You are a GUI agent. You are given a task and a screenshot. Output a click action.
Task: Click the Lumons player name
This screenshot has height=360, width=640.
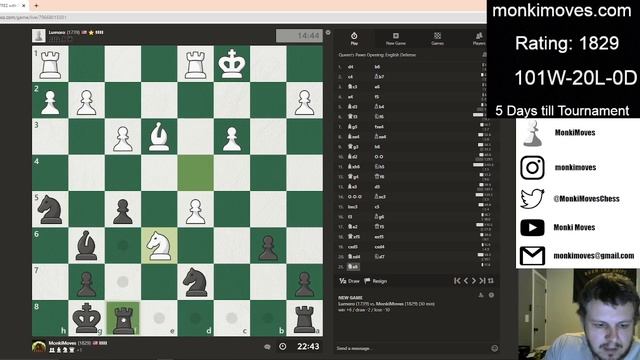click(57, 32)
